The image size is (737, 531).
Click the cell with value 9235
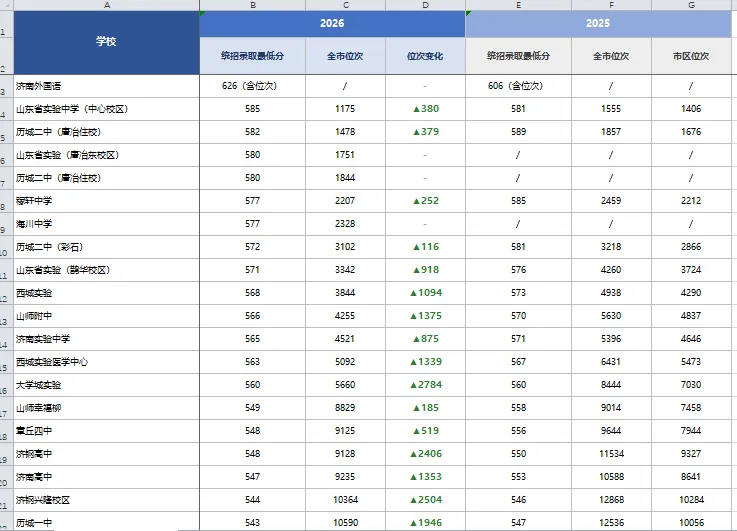tap(345, 477)
